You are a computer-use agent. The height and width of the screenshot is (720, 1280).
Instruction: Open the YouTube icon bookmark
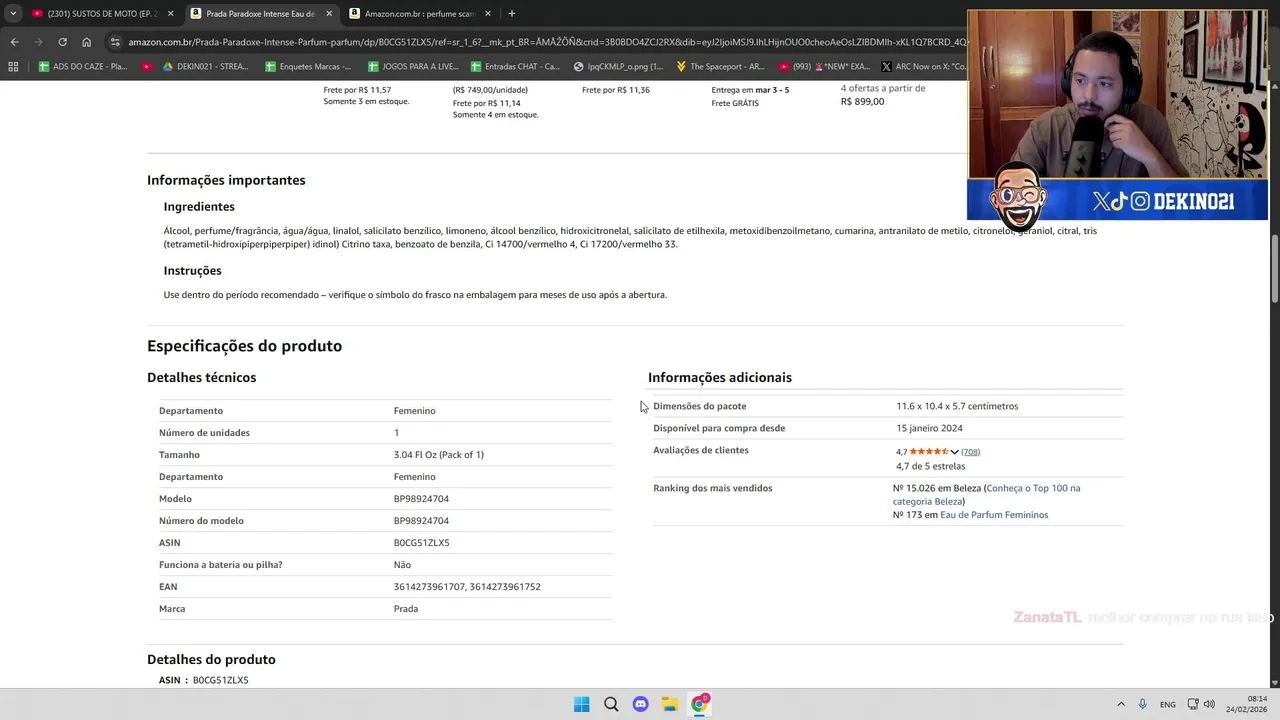pyautogui.click(x=147, y=66)
